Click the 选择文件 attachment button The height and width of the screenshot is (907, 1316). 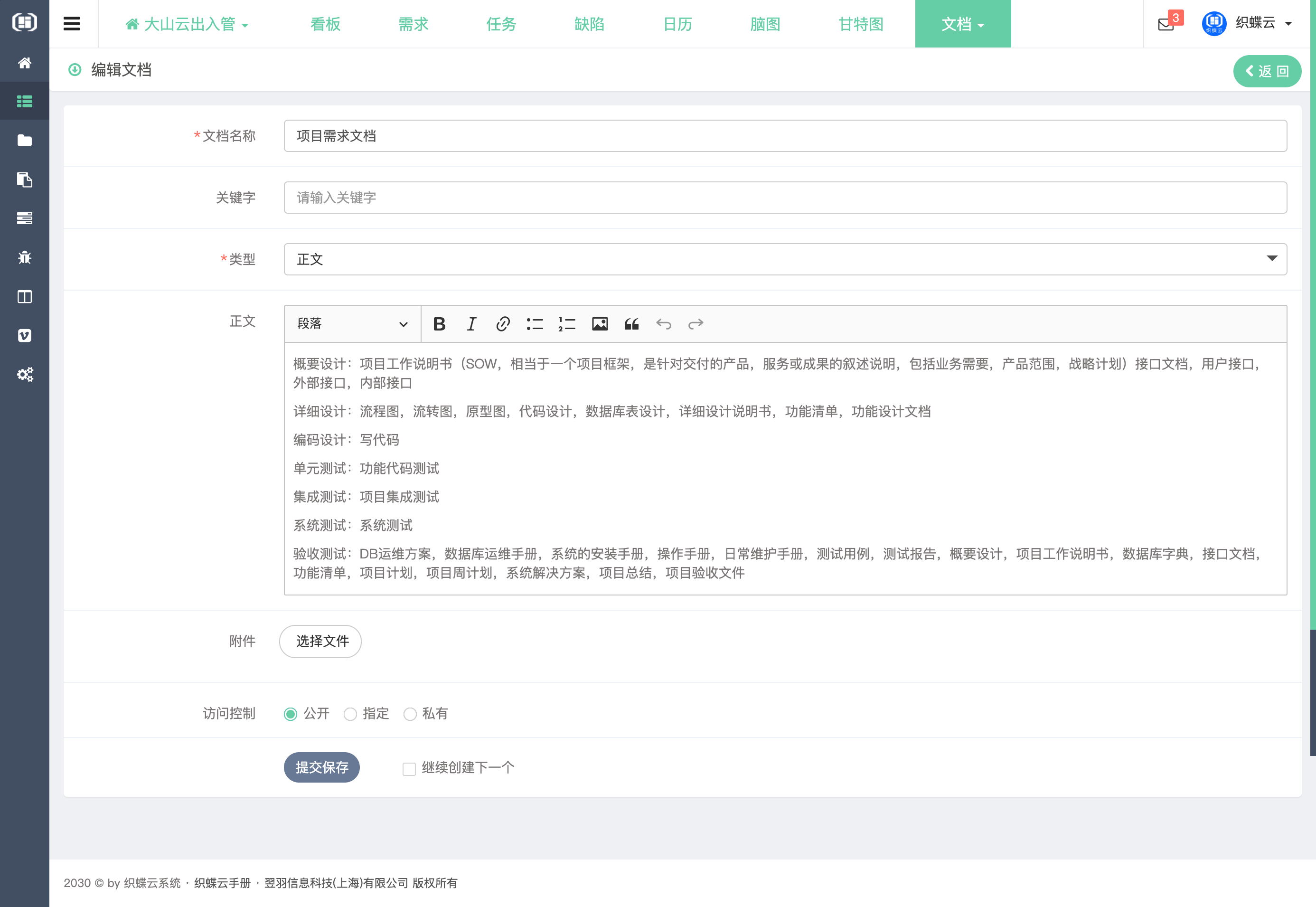[x=321, y=641]
